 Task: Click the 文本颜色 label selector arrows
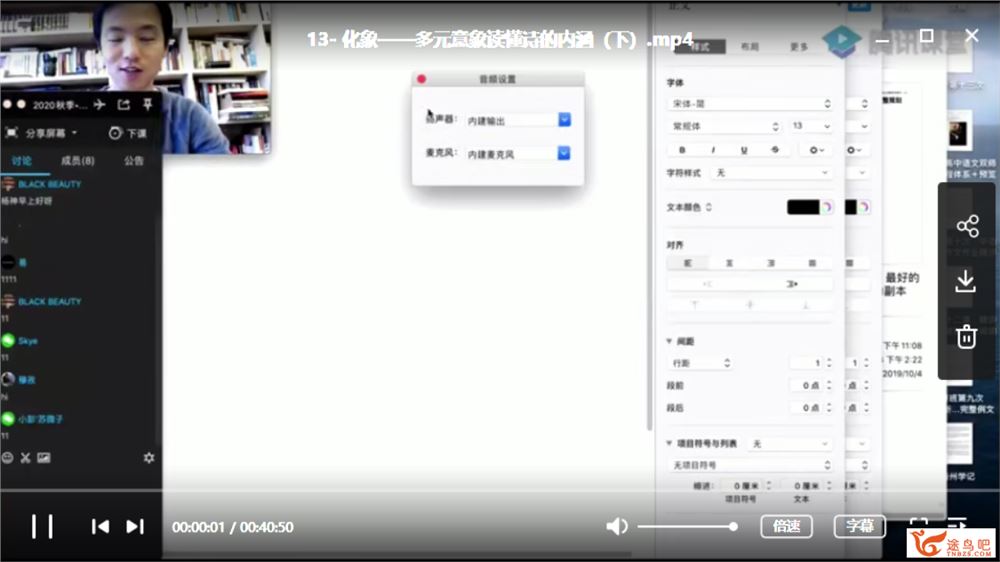709,207
